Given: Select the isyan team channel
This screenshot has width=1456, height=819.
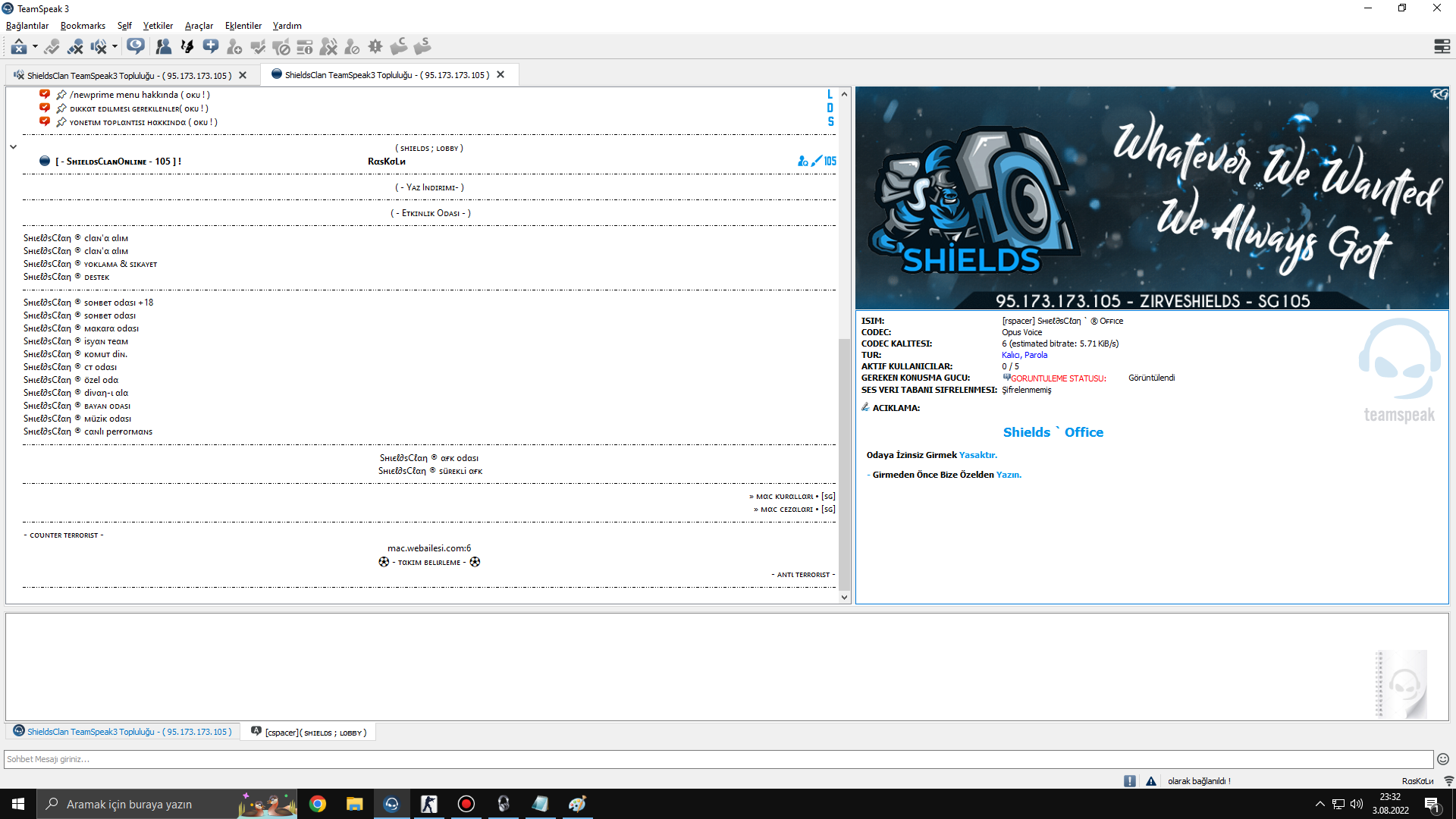Looking at the screenshot, I should click(76, 341).
